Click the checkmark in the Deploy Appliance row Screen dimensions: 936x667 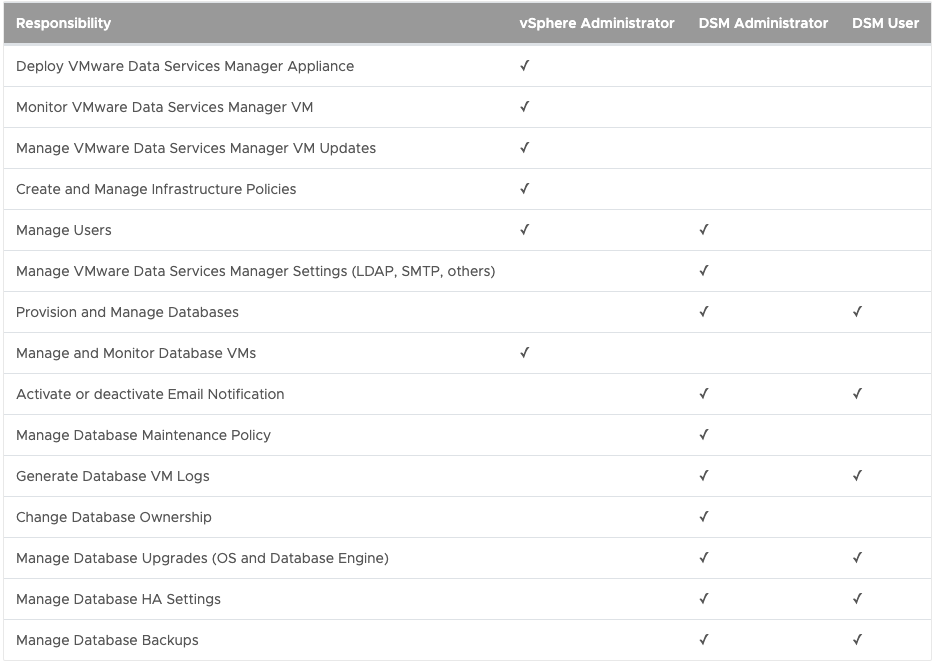tap(525, 66)
